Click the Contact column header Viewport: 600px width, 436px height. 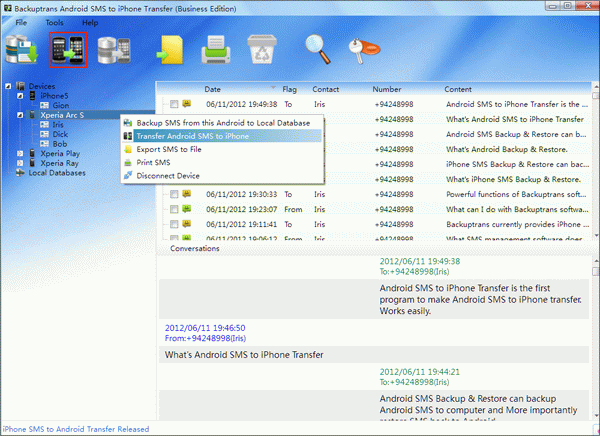coord(326,89)
